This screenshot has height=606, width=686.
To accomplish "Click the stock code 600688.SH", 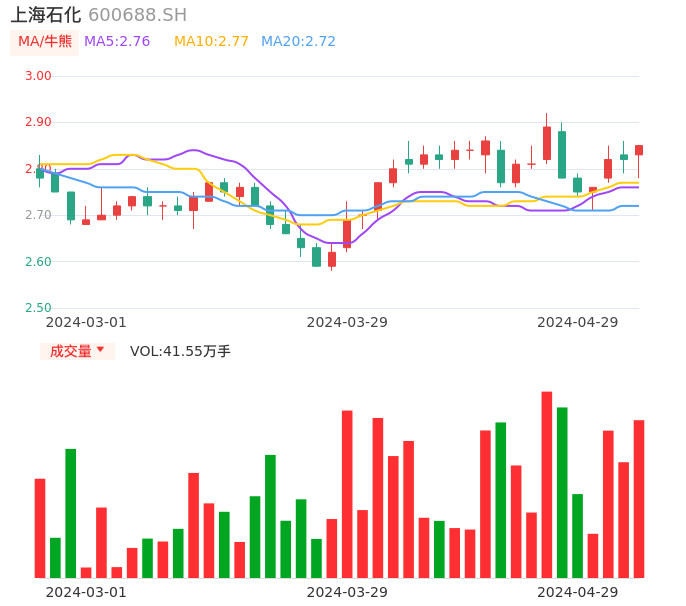I will point(137,15).
